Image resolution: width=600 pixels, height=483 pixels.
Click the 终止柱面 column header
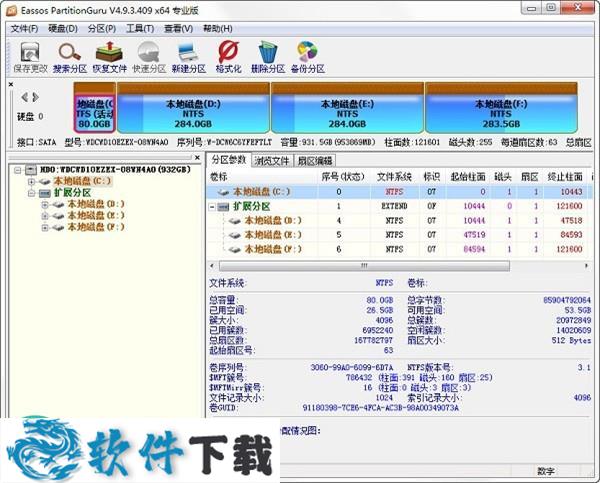coord(565,177)
